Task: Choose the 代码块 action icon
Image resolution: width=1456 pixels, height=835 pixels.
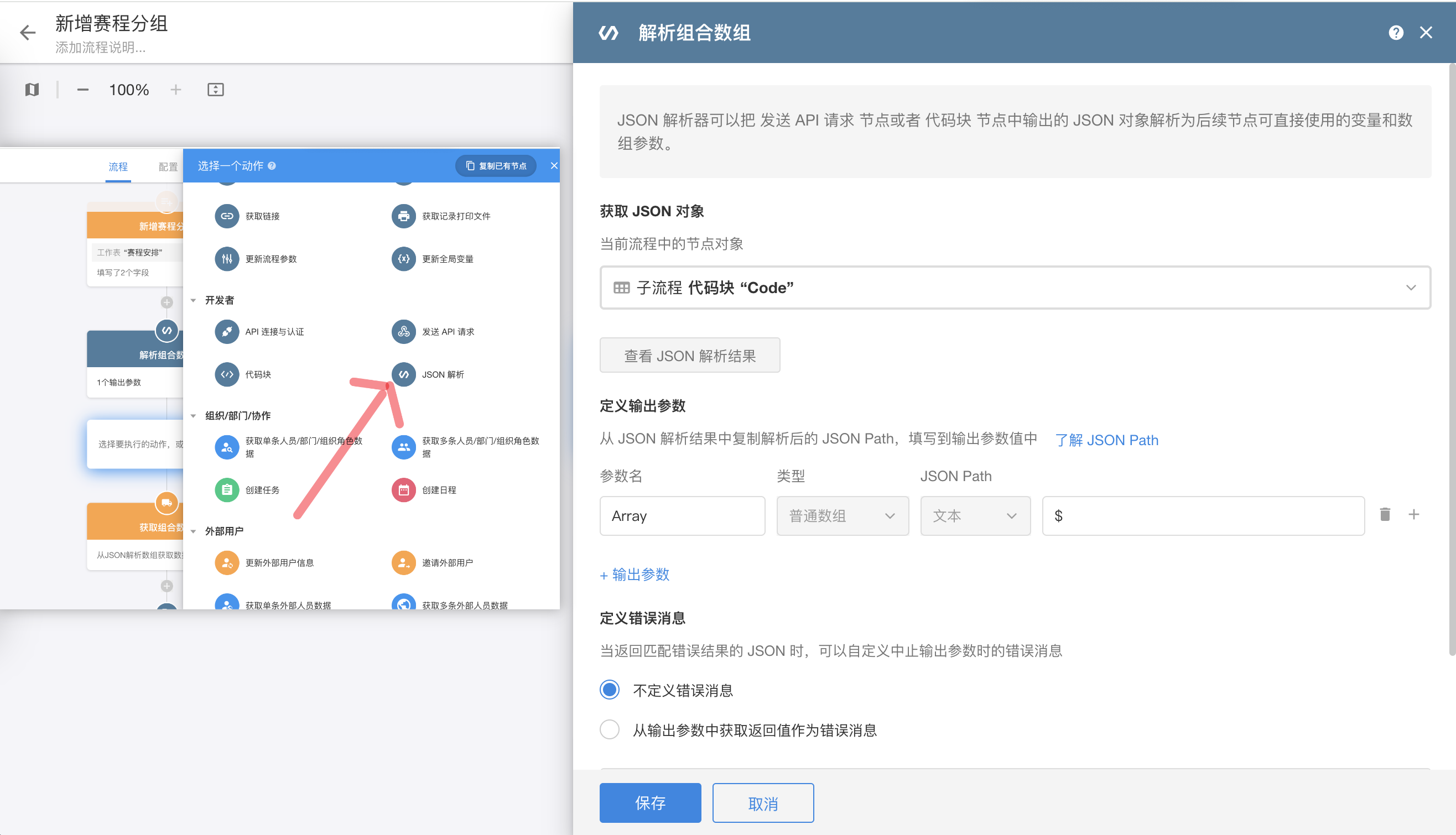Action: [227, 374]
